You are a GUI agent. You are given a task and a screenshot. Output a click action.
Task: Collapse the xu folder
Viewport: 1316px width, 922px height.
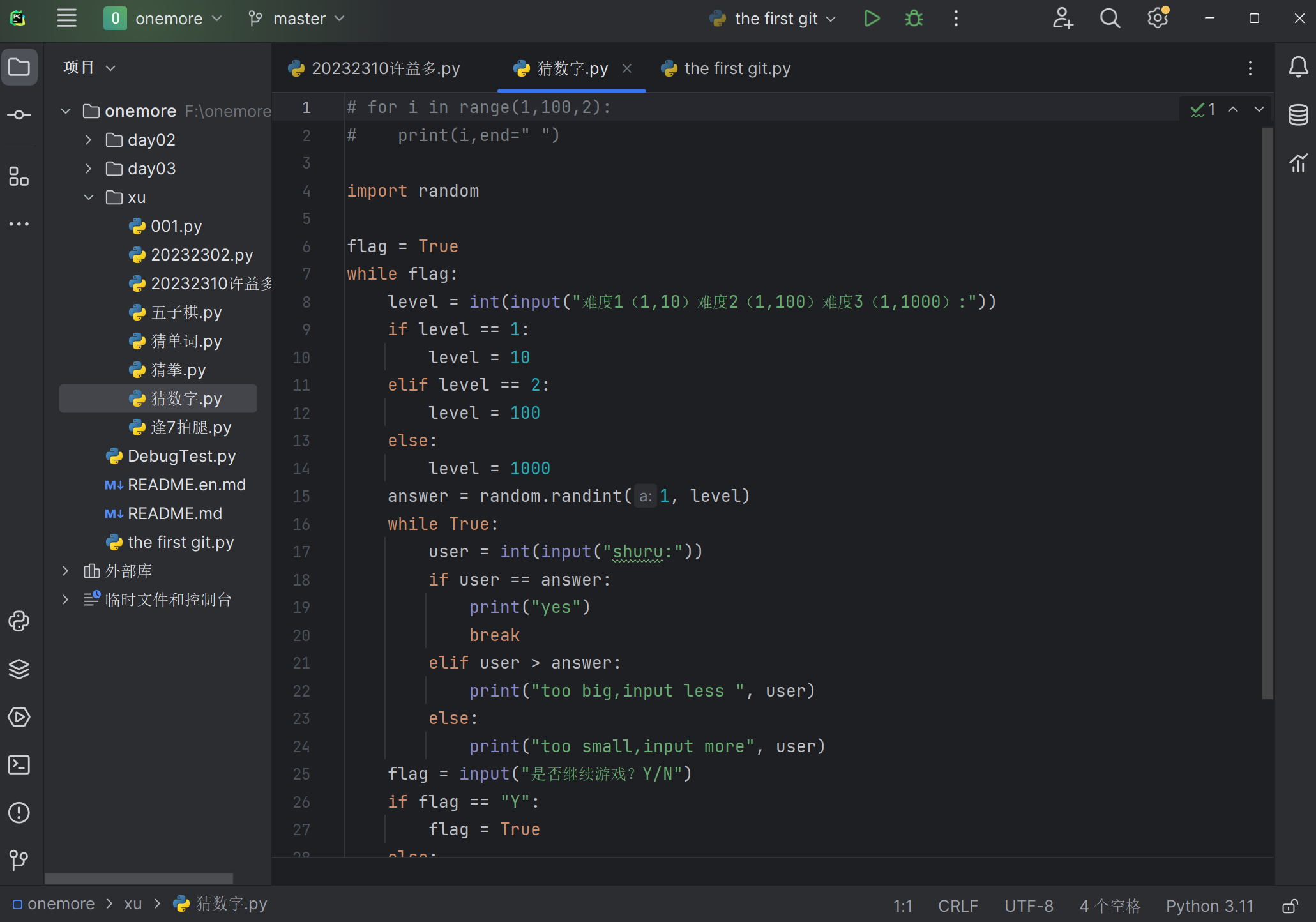[x=89, y=197]
